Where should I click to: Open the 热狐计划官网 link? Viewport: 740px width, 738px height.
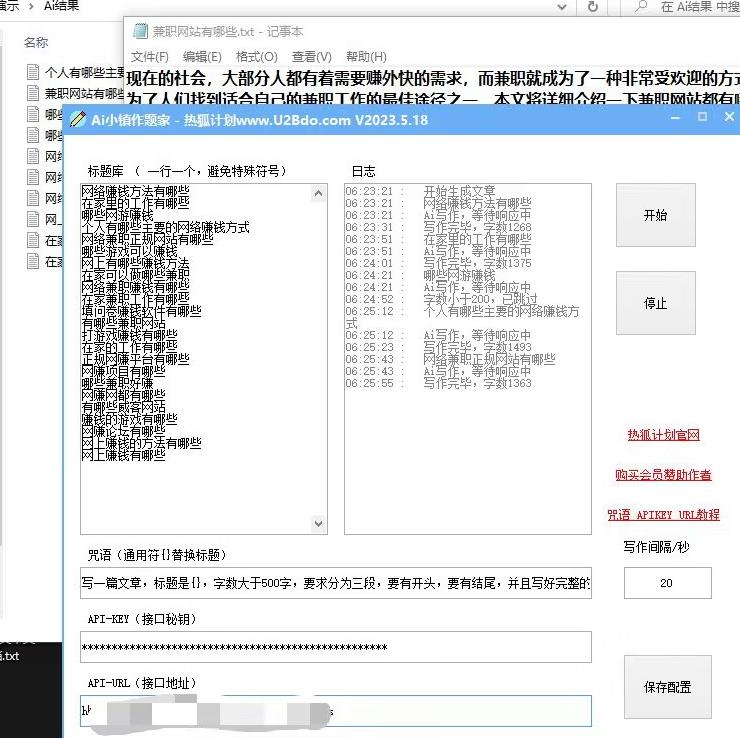pyautogui.click(x=662, y=435)
